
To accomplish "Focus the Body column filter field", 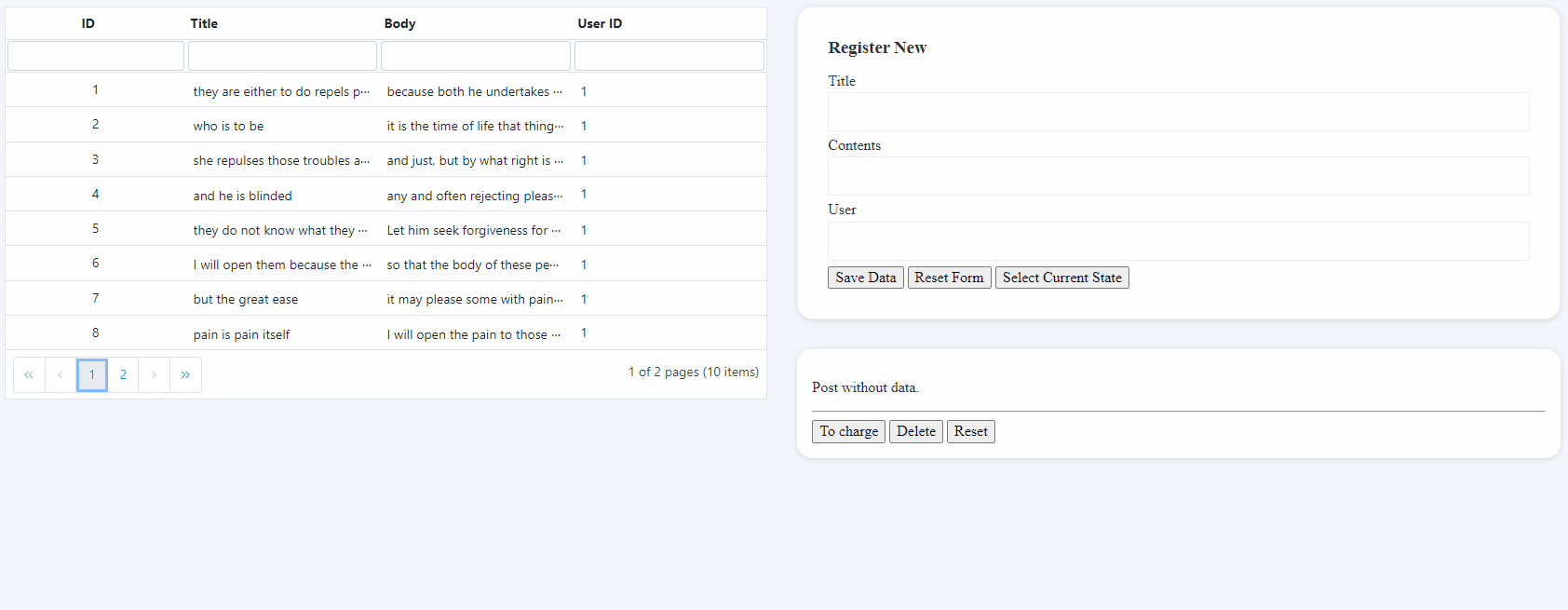I will point(476,56).
